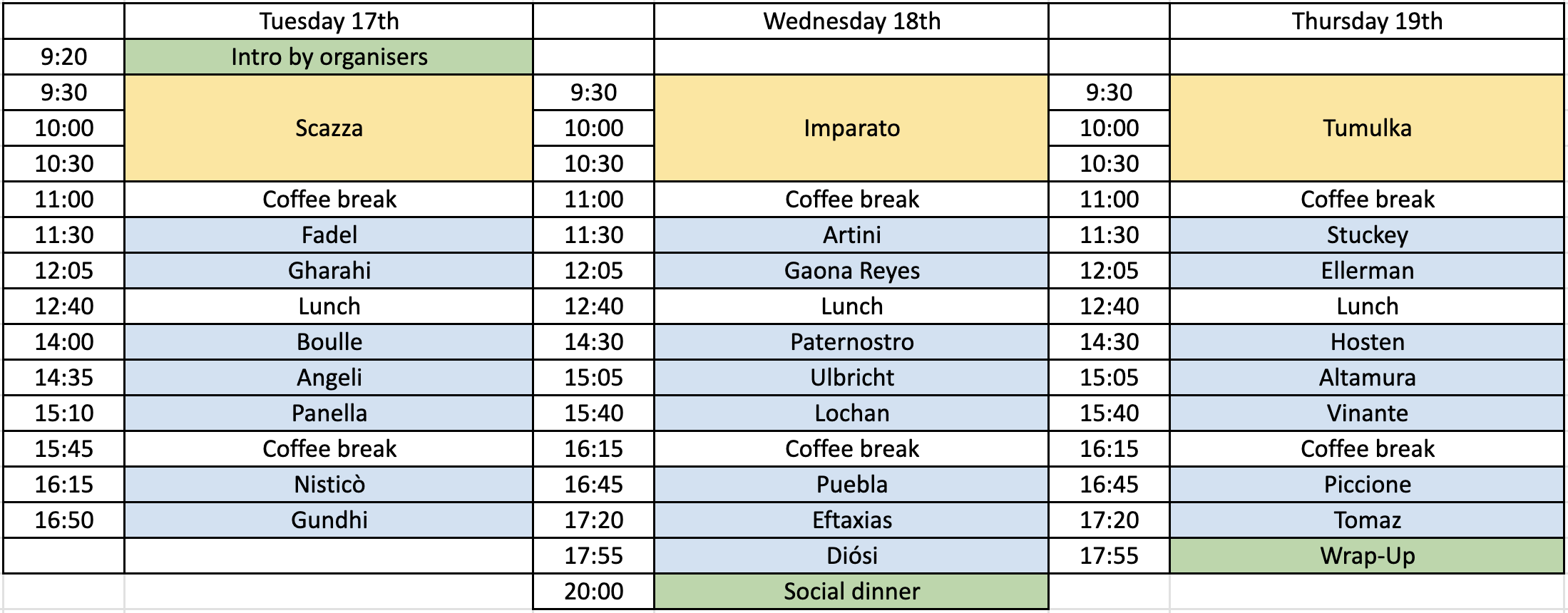This screenshot has width=1568, height=613.
Task: Select the Thursday 19th header cell
Action: [x=1367, y=21]
